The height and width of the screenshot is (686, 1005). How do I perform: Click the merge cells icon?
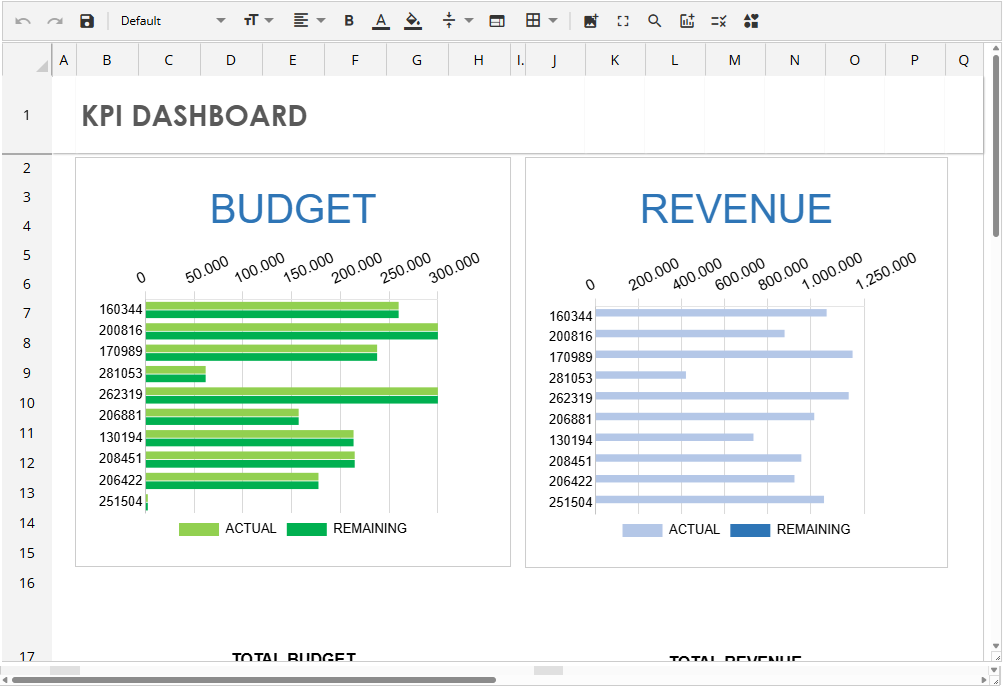497,21
